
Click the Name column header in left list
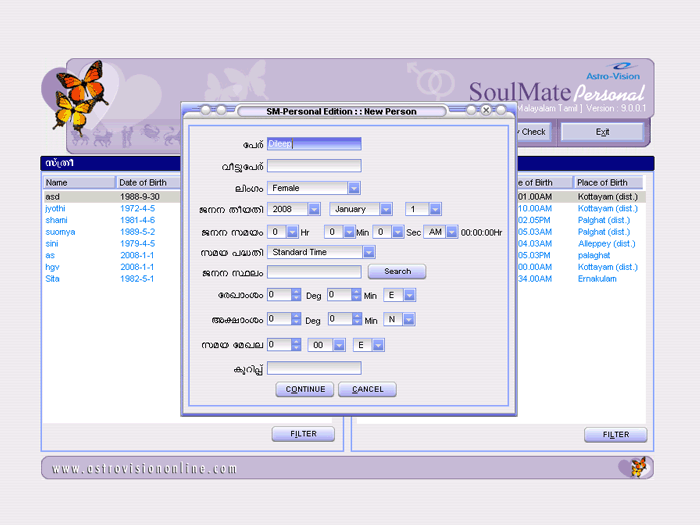tap(79, 183)
